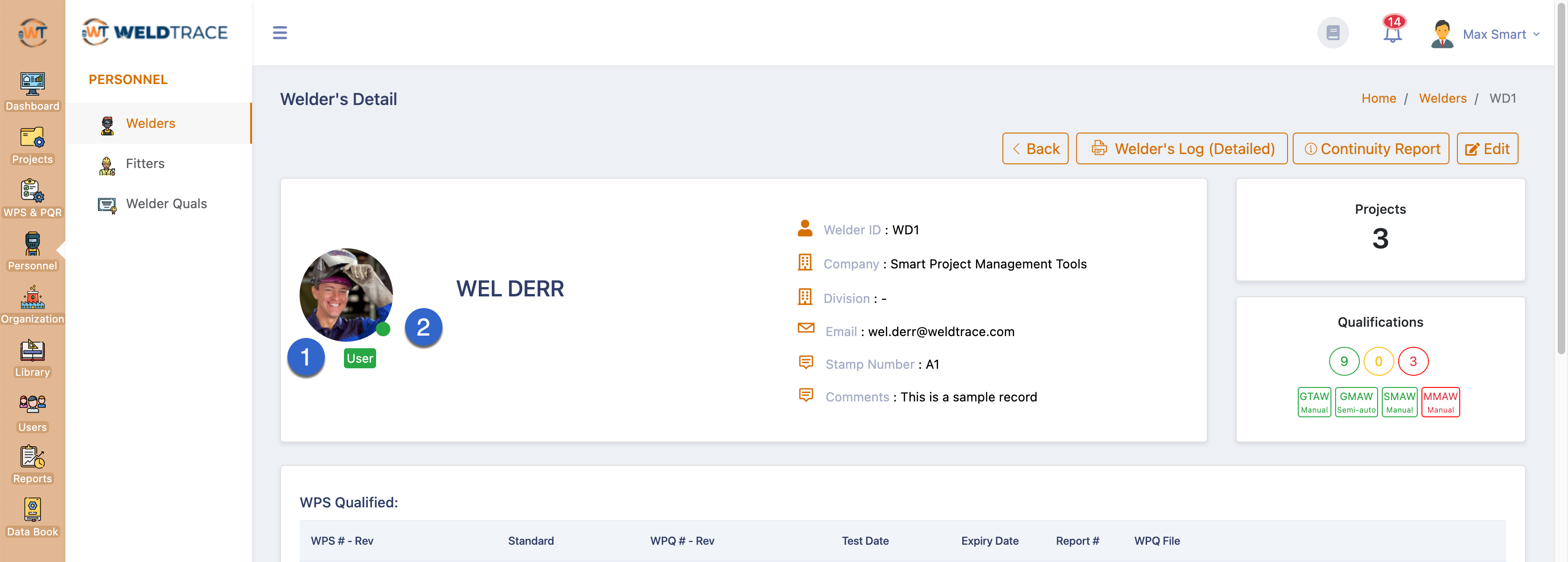Click the Report # column header
1568x562 pixels.
1078,541
